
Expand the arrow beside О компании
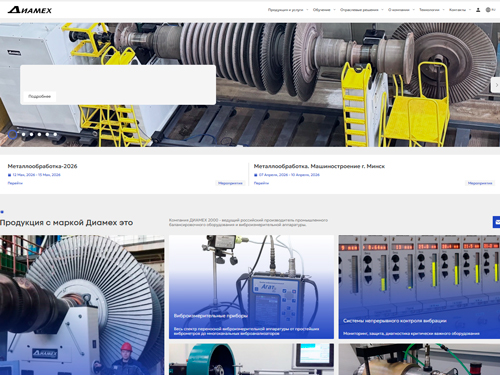[414, 10]
